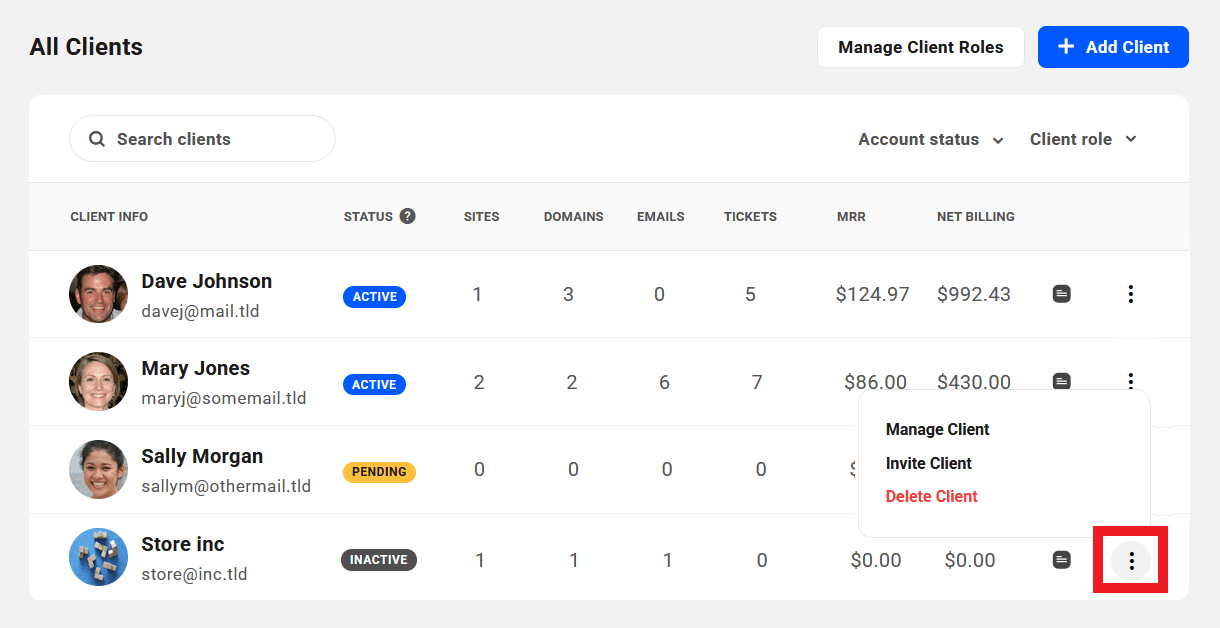The height and width of the screenshot is (628, 1220).
Task: Open Mary Jones three-dot actions menu
Action: click(1131, 380)
